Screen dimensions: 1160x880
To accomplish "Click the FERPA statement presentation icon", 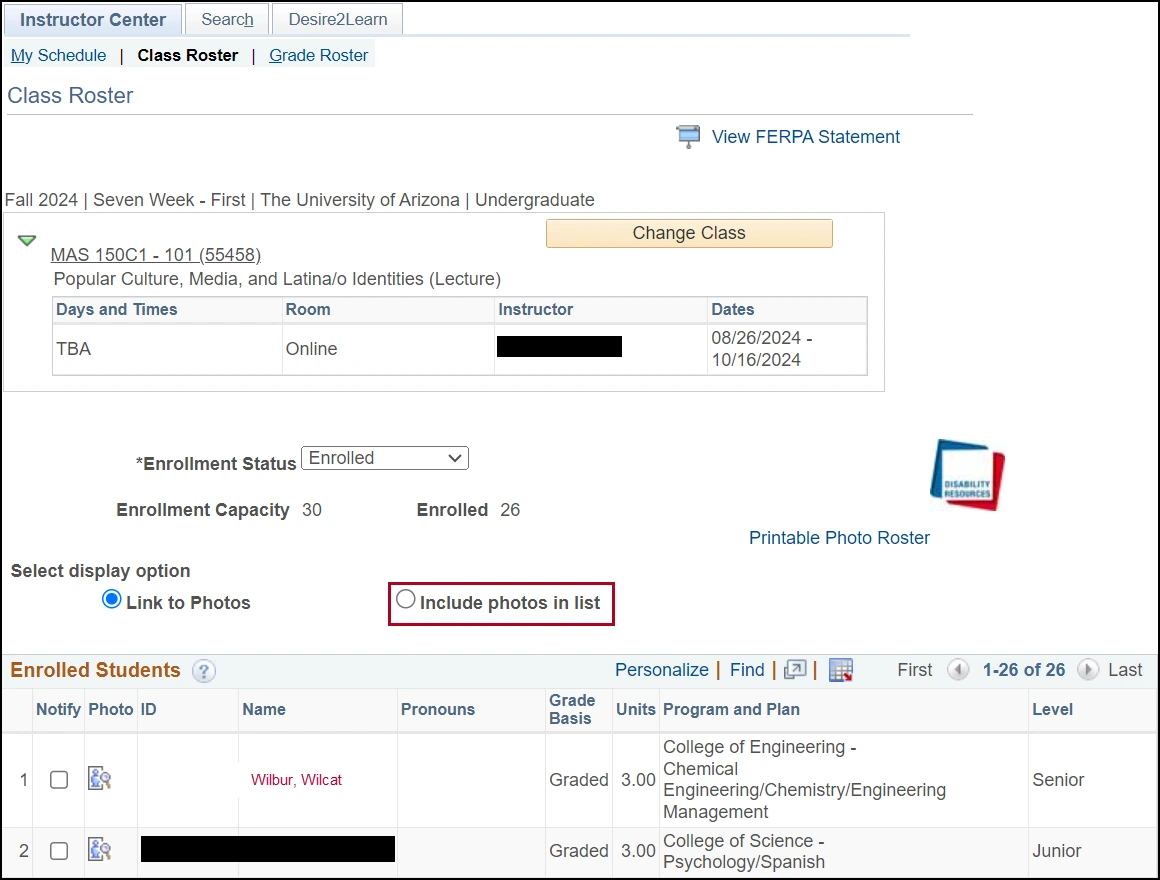I will point(688,137).
